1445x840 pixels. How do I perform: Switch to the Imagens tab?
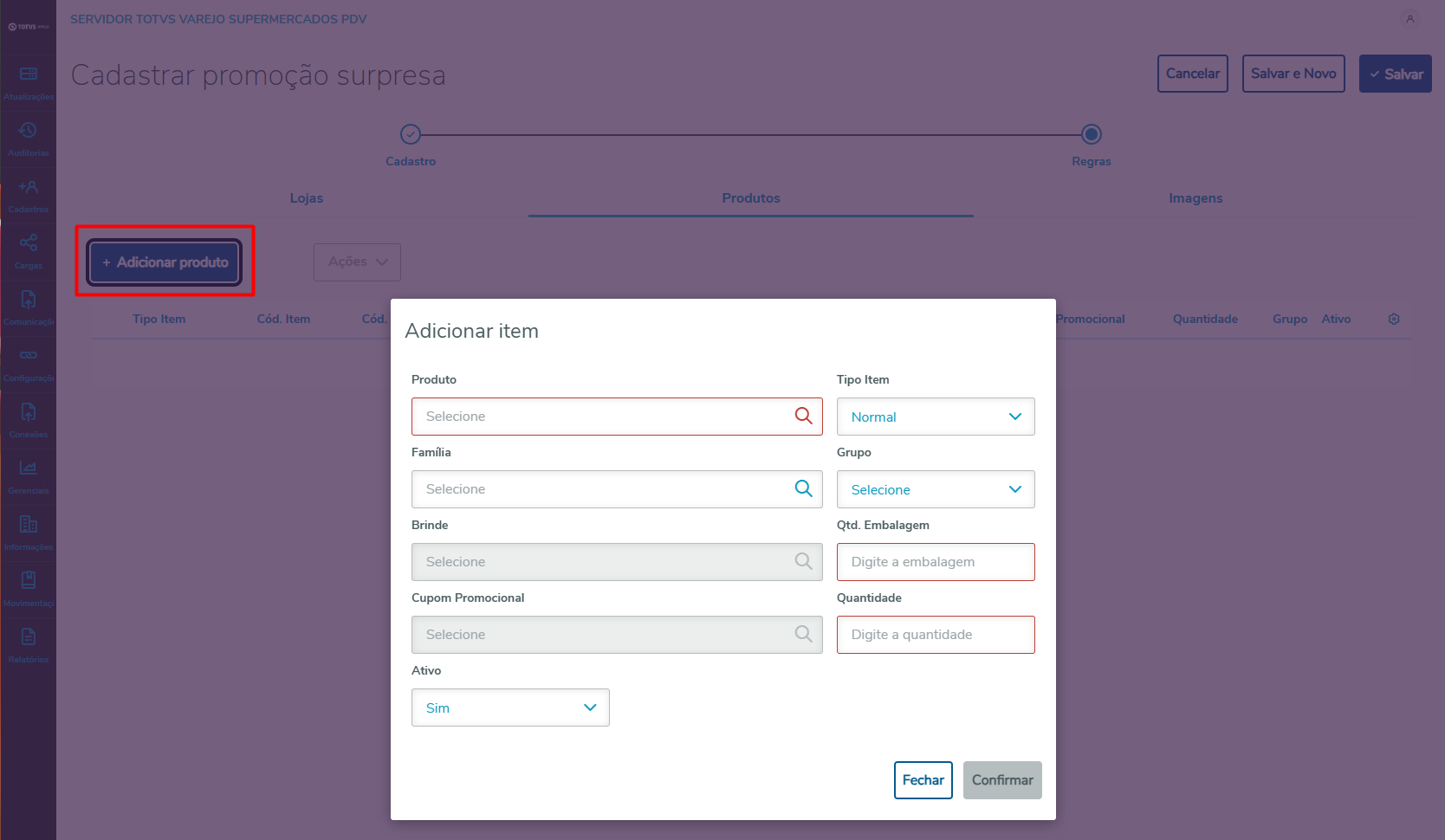pos(1196,198)
